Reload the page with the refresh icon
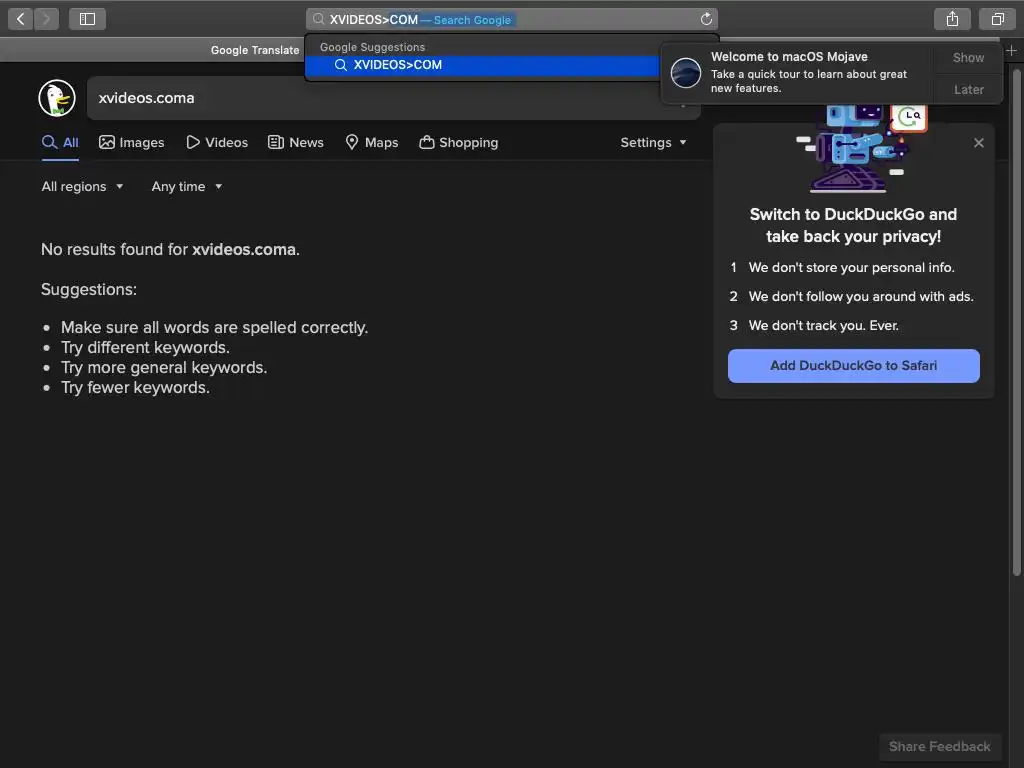This screenshot has width=1024, height=768. click(706, 19)
